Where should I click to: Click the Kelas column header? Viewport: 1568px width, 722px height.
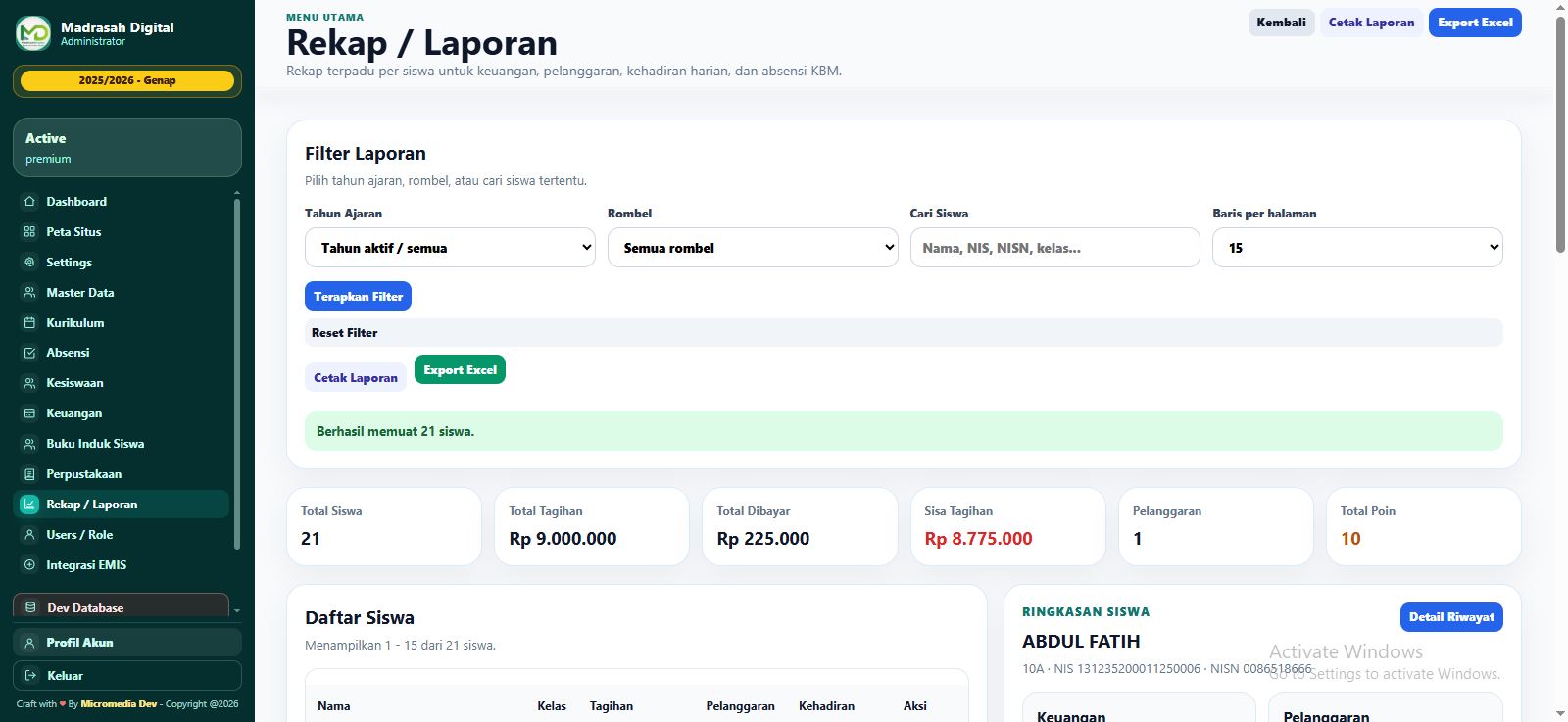click(x=552, y=706)
